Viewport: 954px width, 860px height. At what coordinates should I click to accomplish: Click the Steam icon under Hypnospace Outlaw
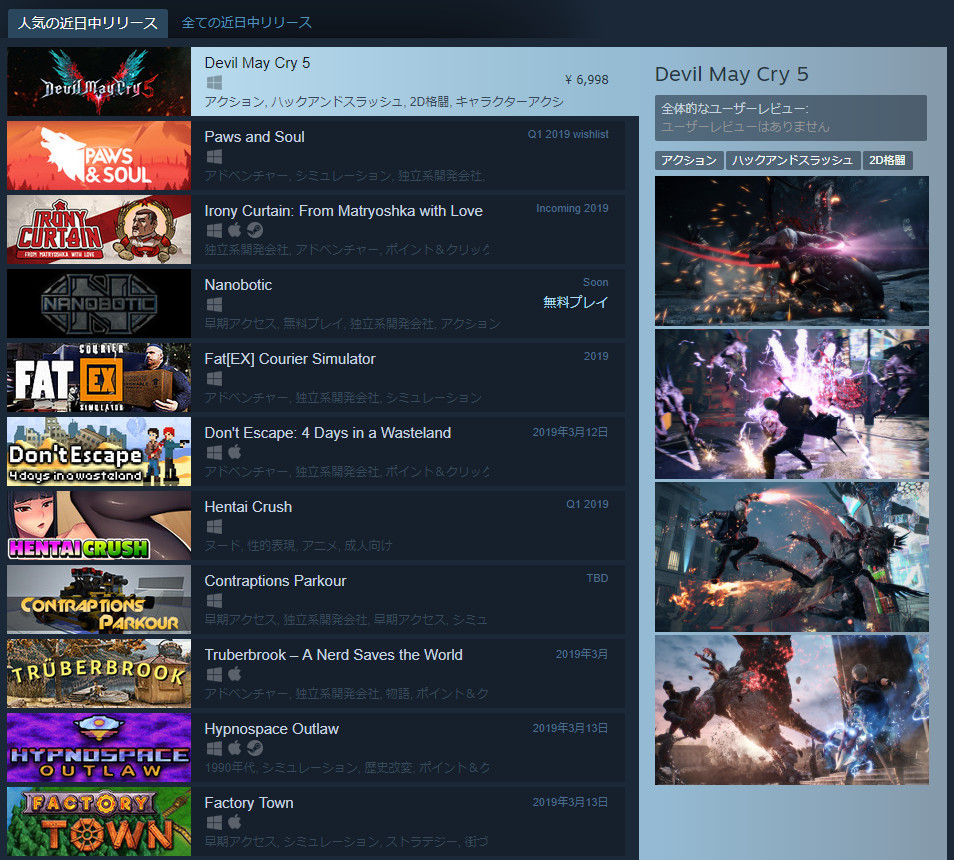tap(256, 748)
